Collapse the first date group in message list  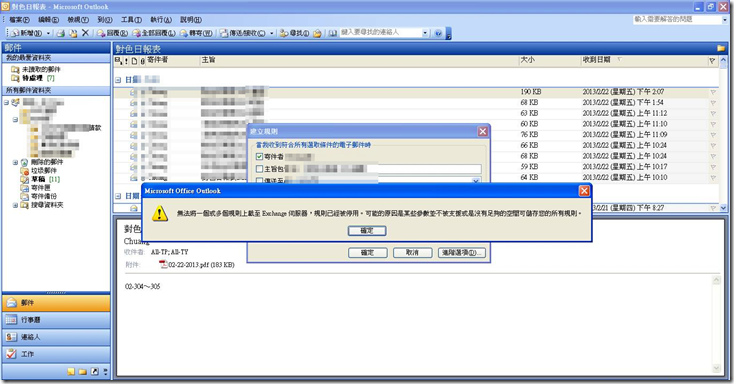point(118,80)
